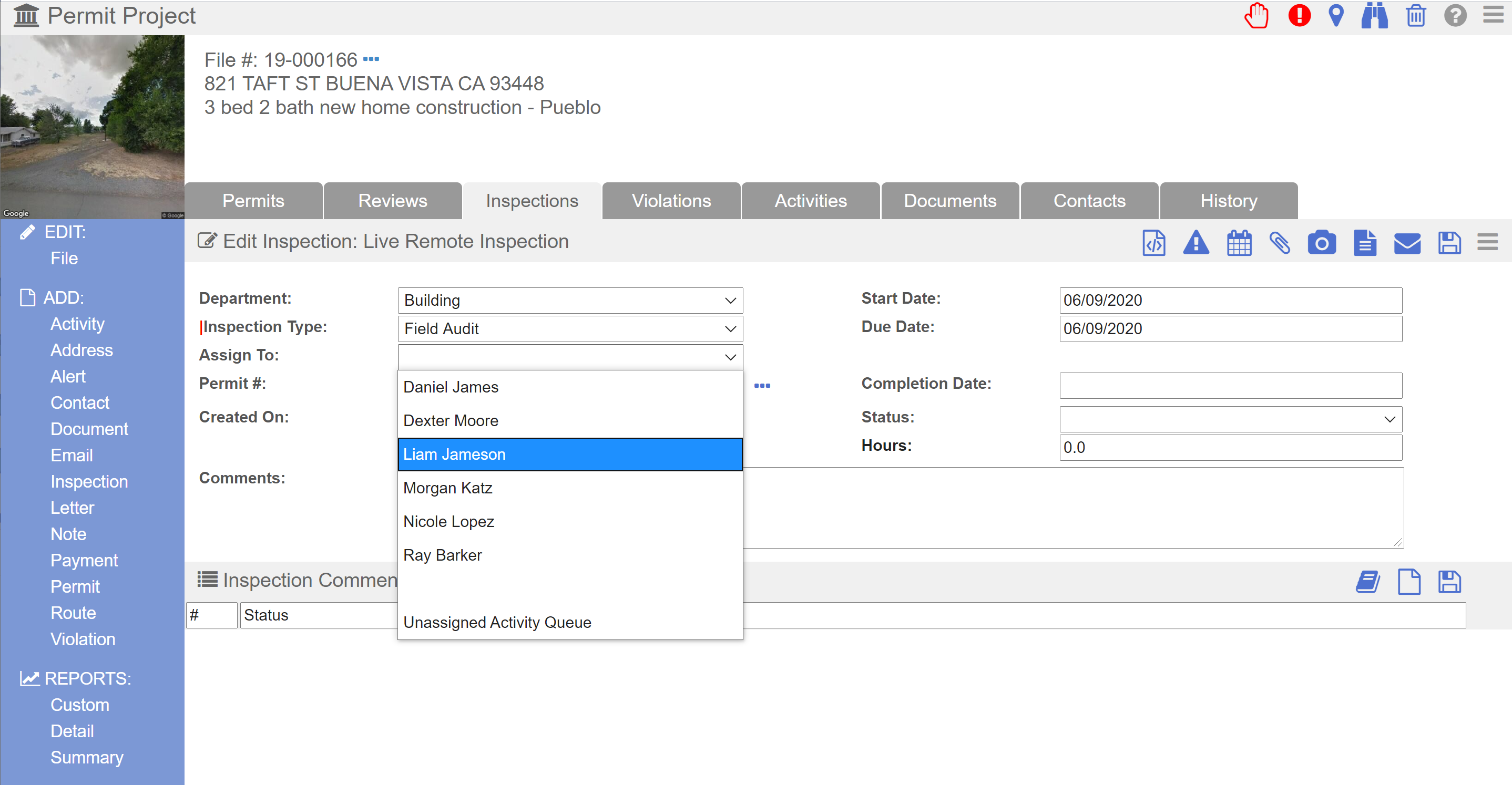This screenshot has height=785, width=1512.
Task: Switch to the Violations tab
Action: coord(671,201)
